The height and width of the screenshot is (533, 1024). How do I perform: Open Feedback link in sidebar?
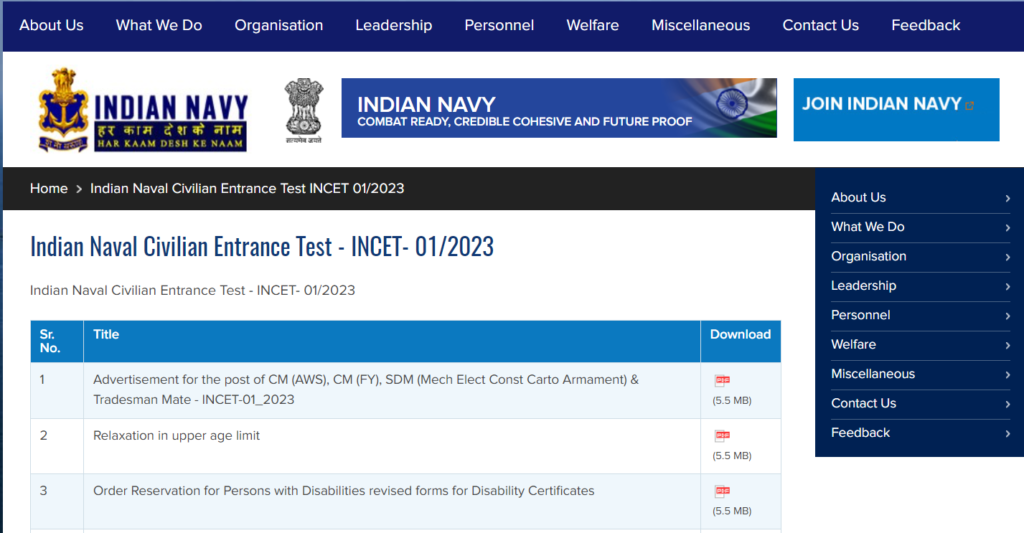[x=860, y=432]
